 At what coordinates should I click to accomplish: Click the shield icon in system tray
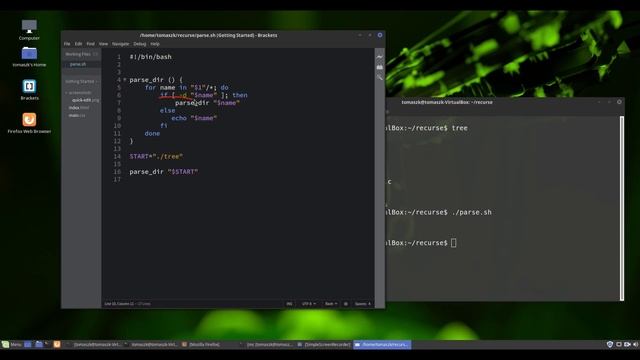610,344
